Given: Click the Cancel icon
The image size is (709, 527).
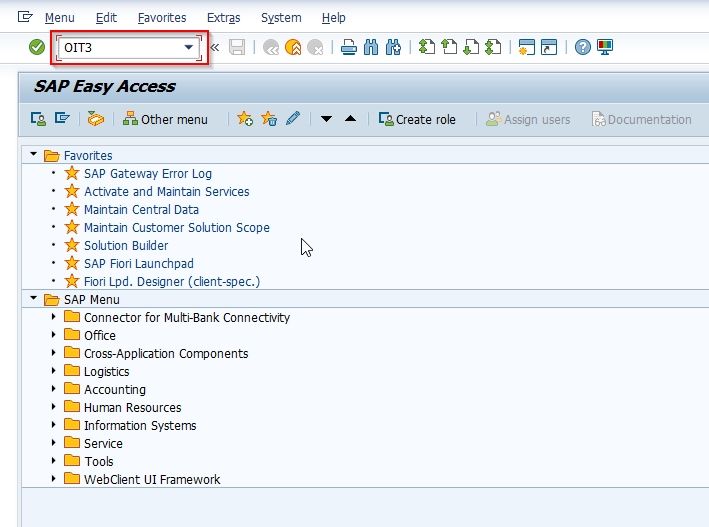Looking at the screenshot, I should pos(315,47).
